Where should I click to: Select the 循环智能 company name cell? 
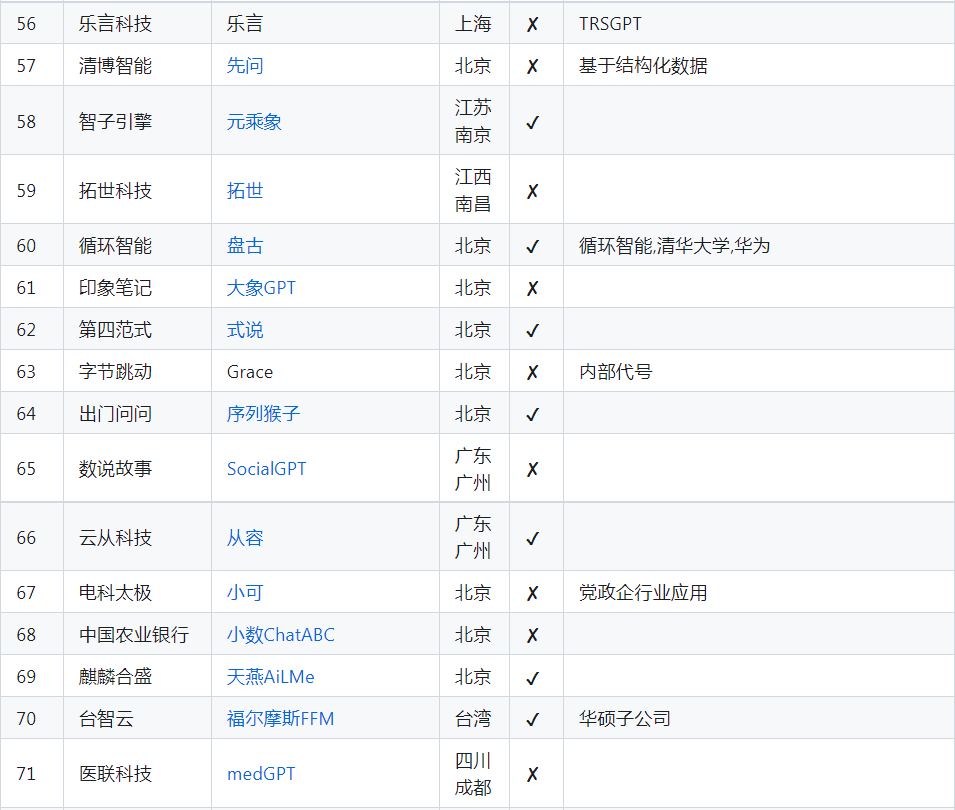[x=137, y=245]
